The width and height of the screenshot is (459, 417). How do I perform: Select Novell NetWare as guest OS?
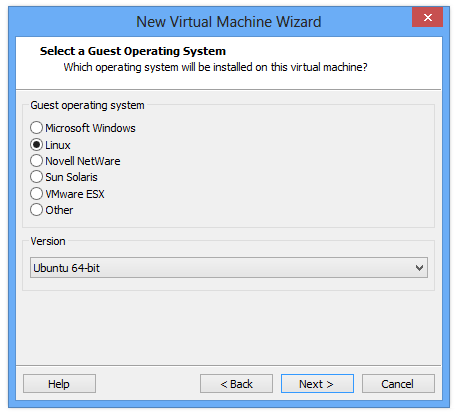click(36, 161)
